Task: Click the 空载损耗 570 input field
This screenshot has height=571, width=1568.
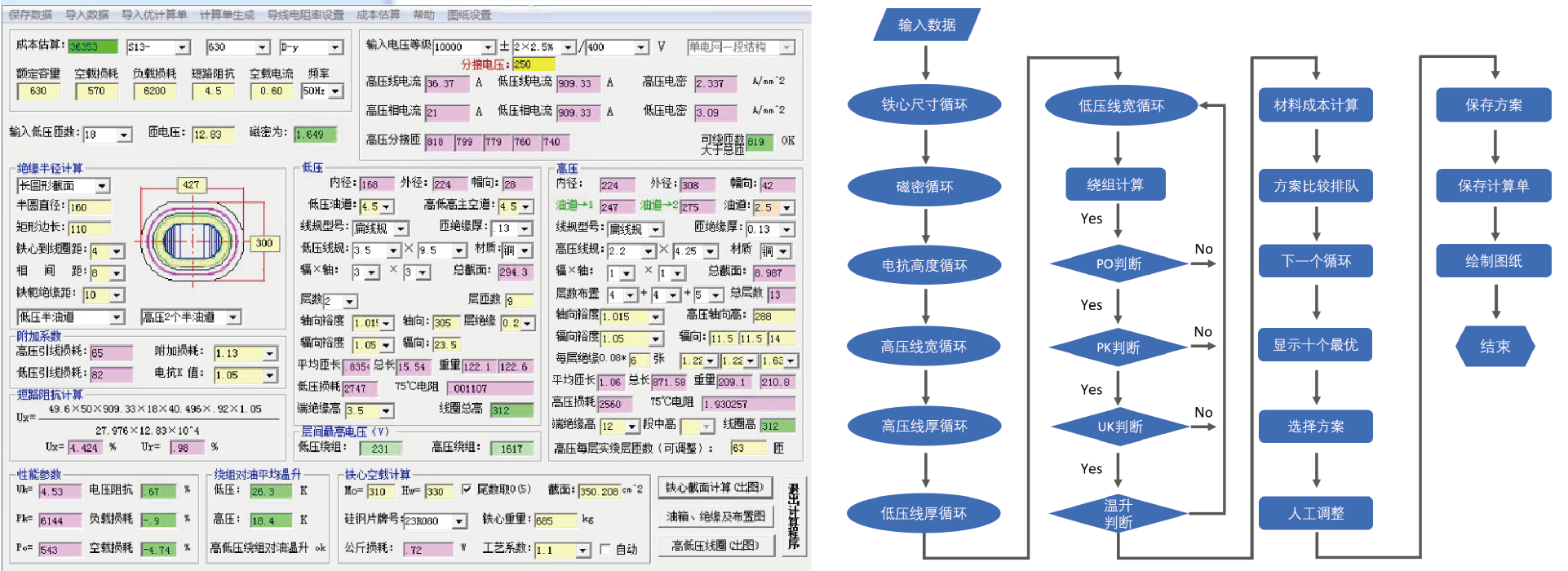Action: 96,91
